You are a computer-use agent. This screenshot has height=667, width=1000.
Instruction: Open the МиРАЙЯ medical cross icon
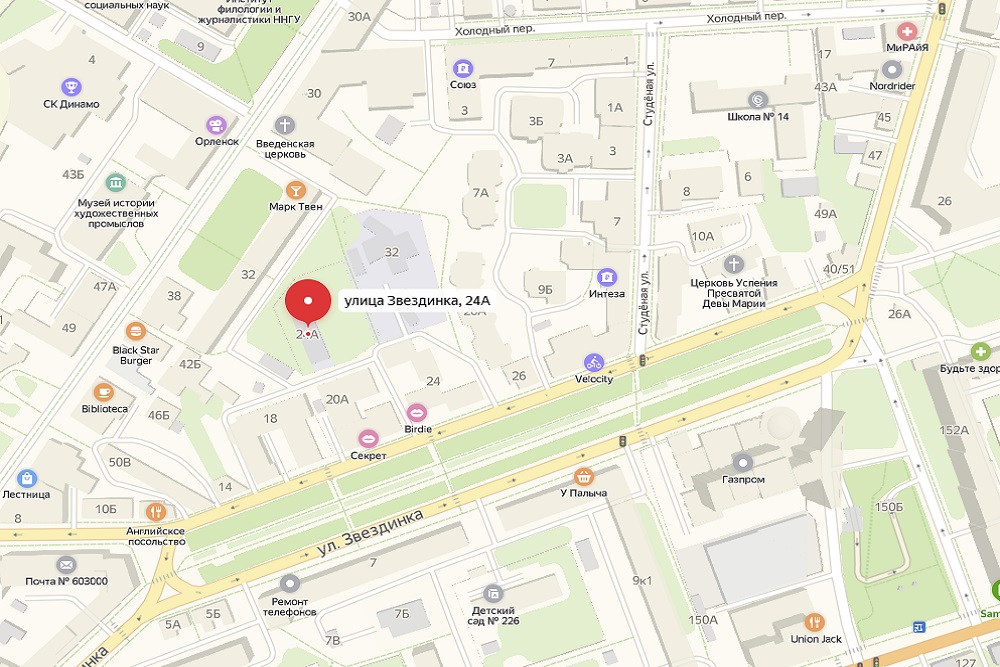906,31
